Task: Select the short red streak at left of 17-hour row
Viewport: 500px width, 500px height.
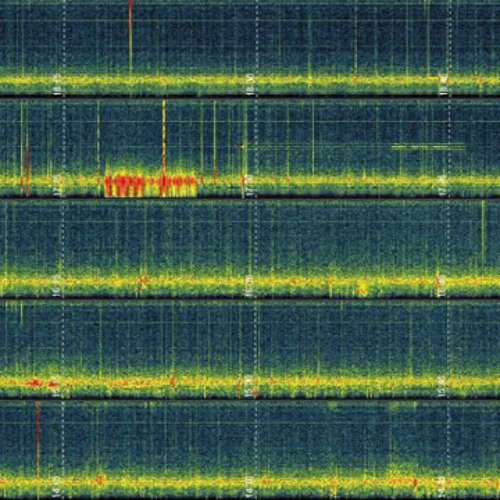Action: pyautogui.click(x=28, y=167)
